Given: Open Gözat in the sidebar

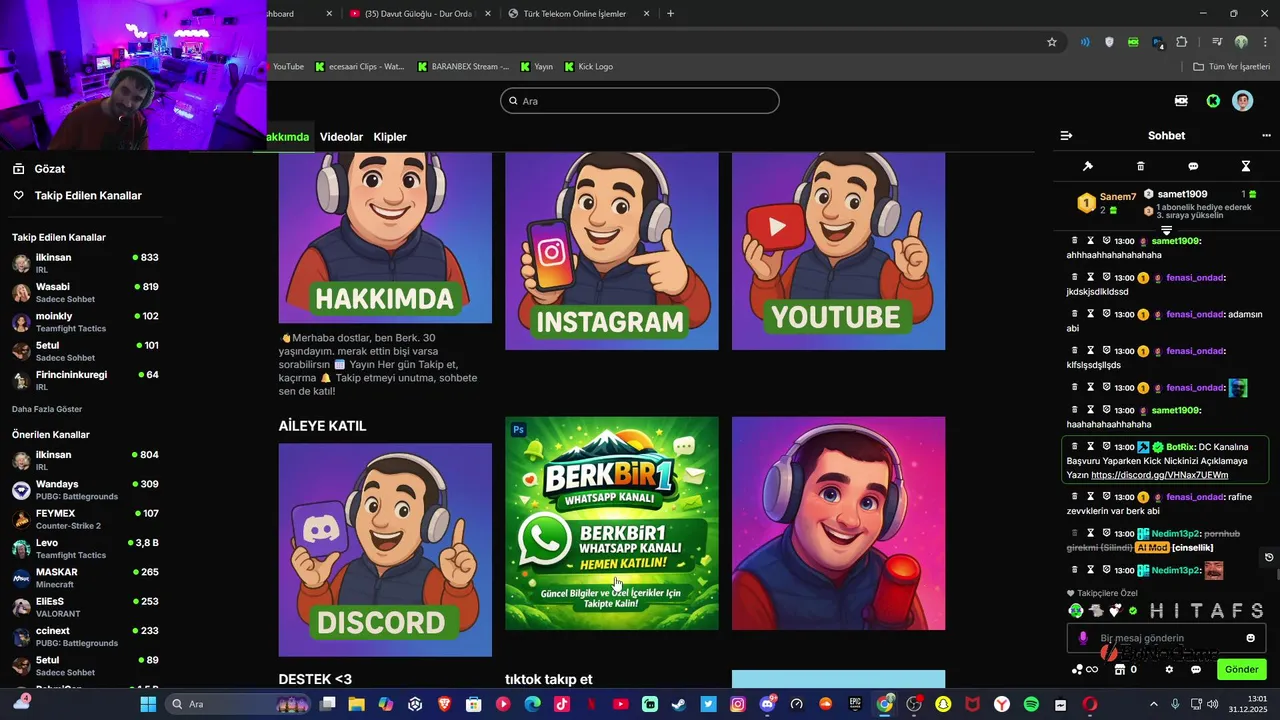Looking at the screenshot, I should [x=40, y=169].
